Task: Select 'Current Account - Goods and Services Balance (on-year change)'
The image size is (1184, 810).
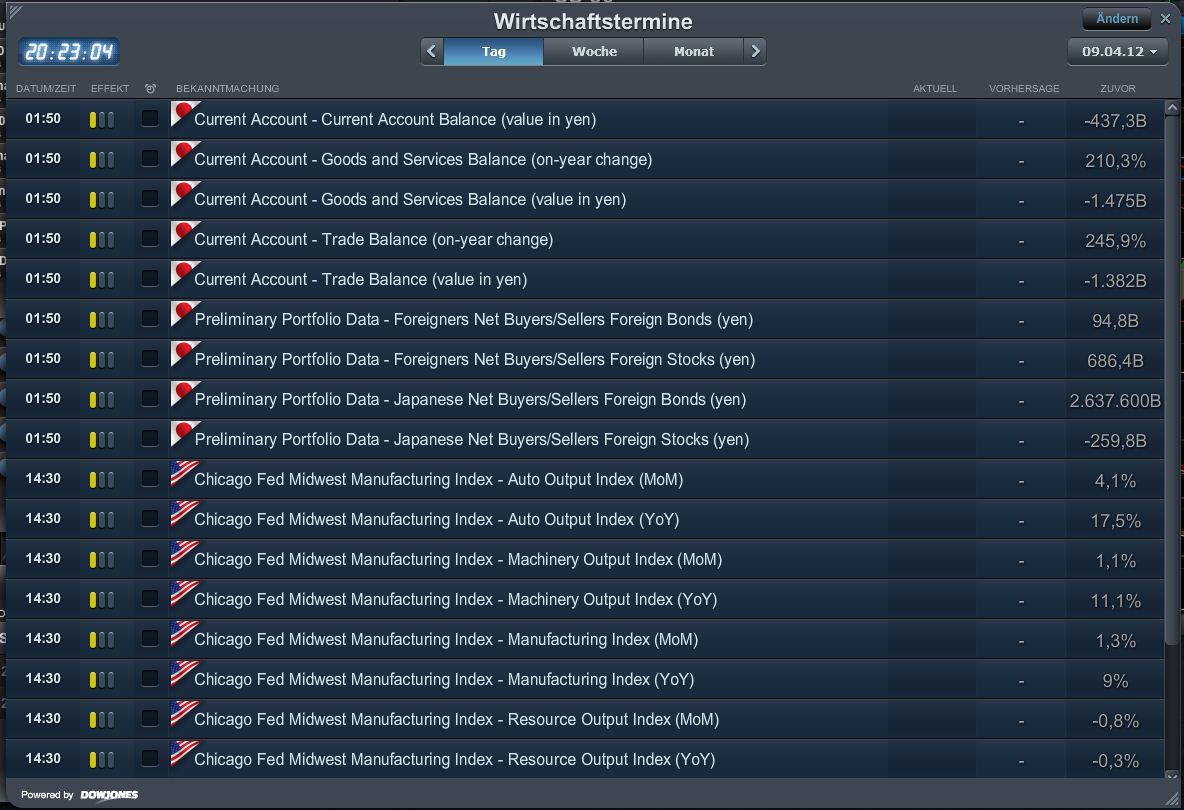Action: 423,159
